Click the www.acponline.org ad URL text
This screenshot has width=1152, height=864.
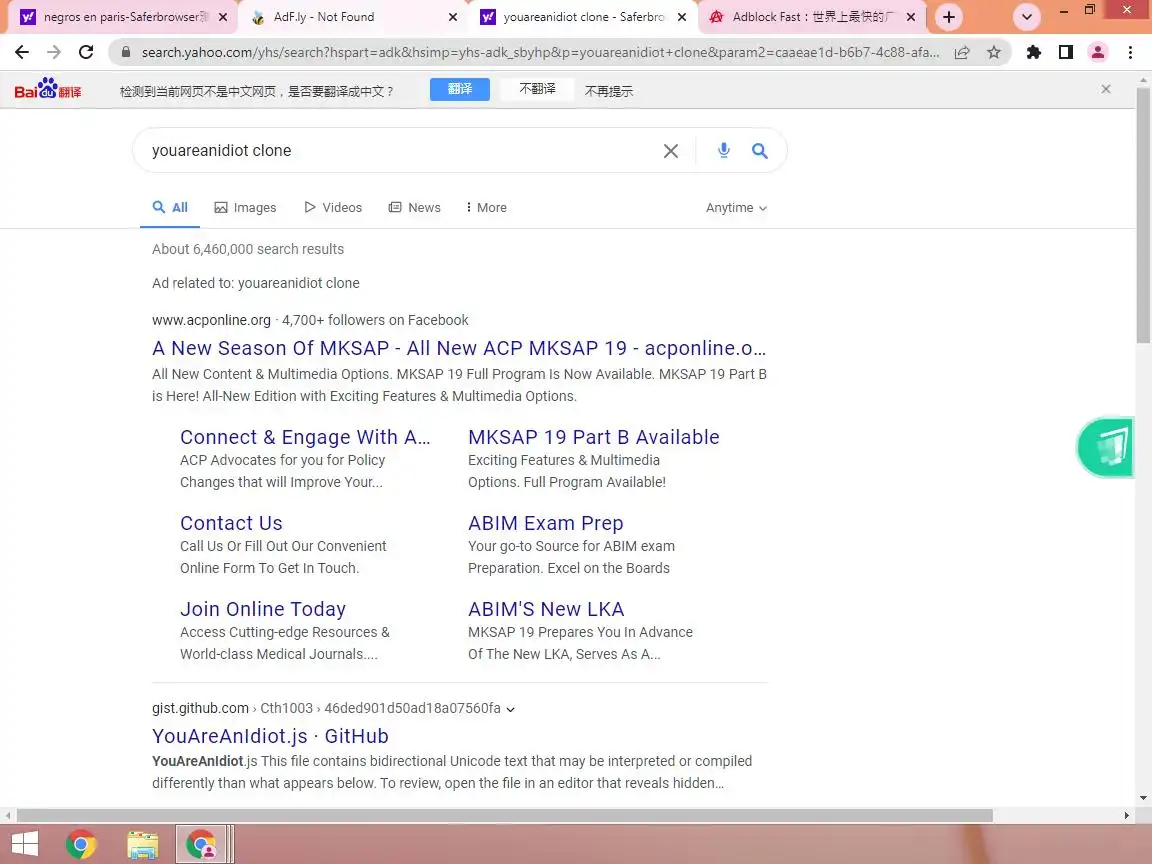point(212,320)
